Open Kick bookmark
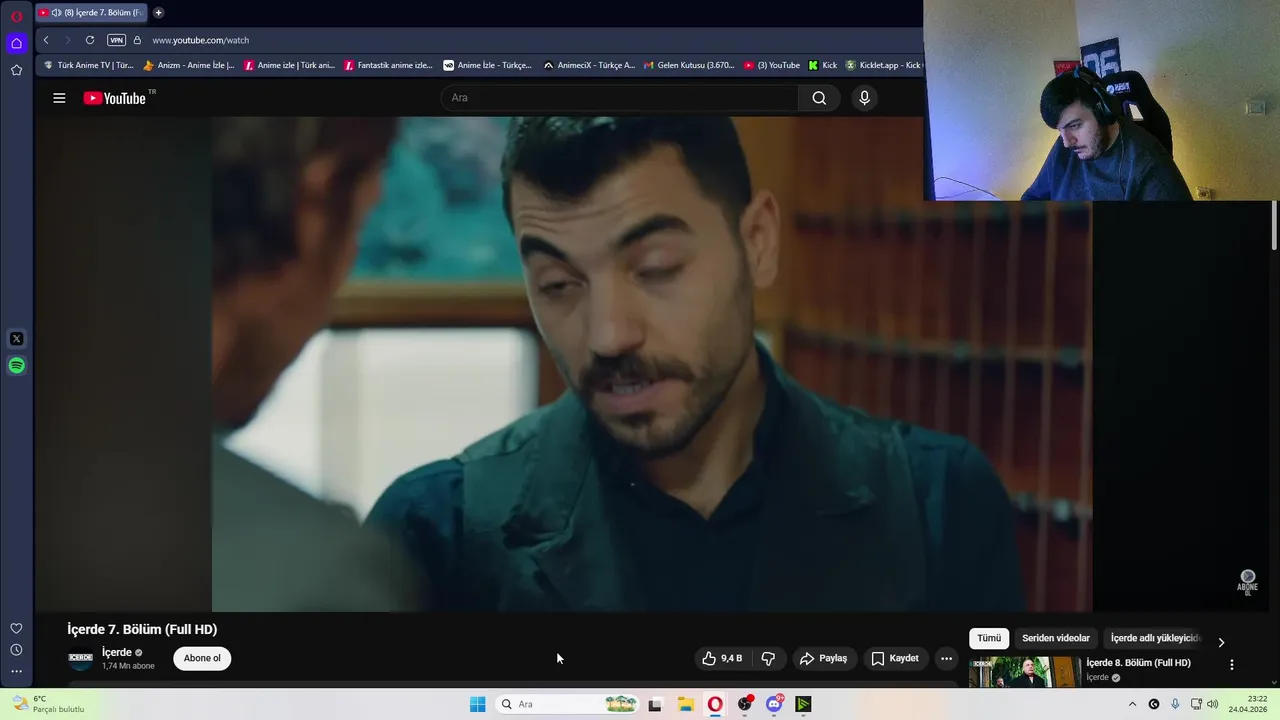The image size is (1280, 720). [823, 65]
